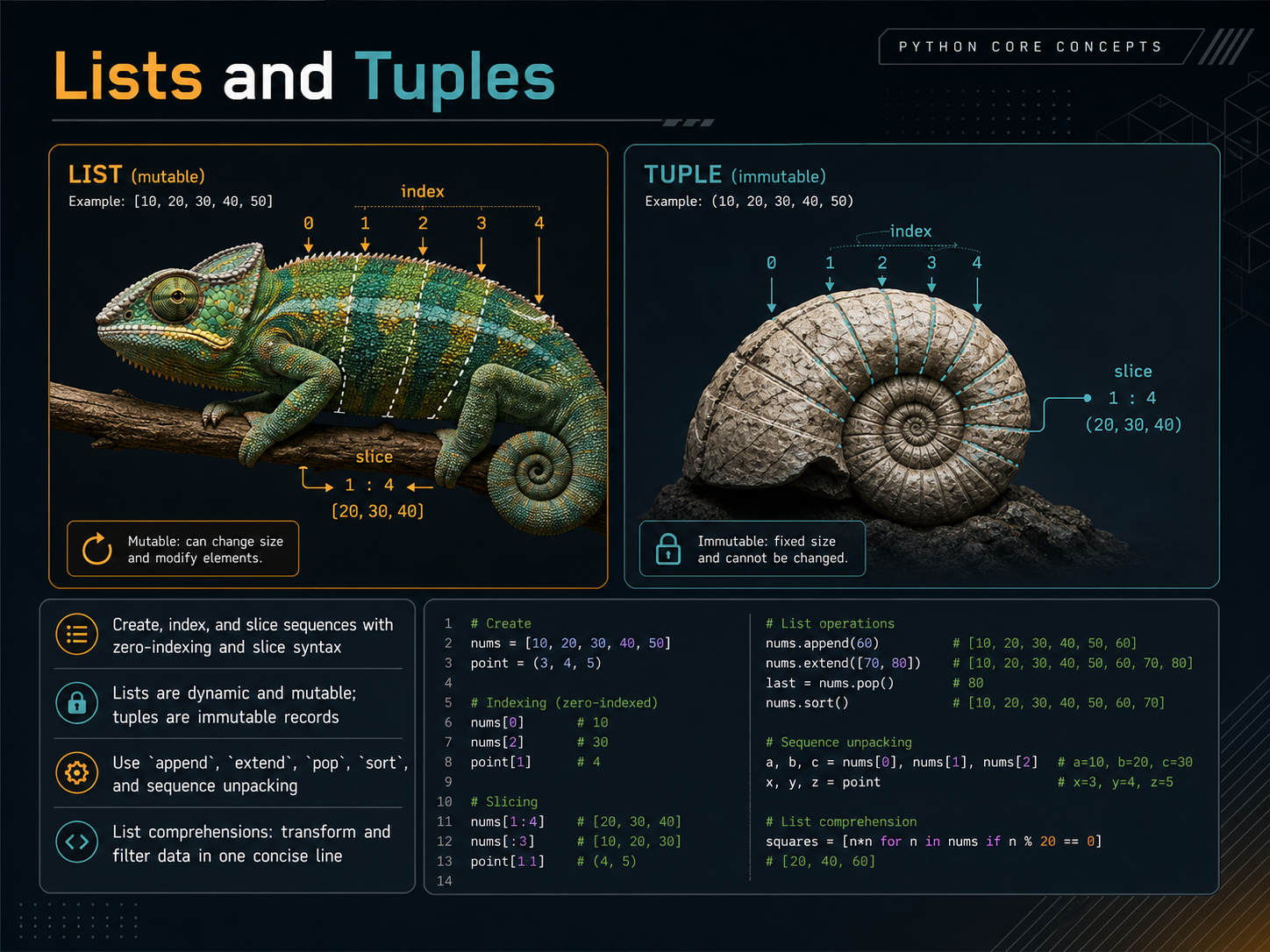Click the word "Lists" in the main title
The height and width of the screenshot is (952, 1270).
(x=128, y=76)
